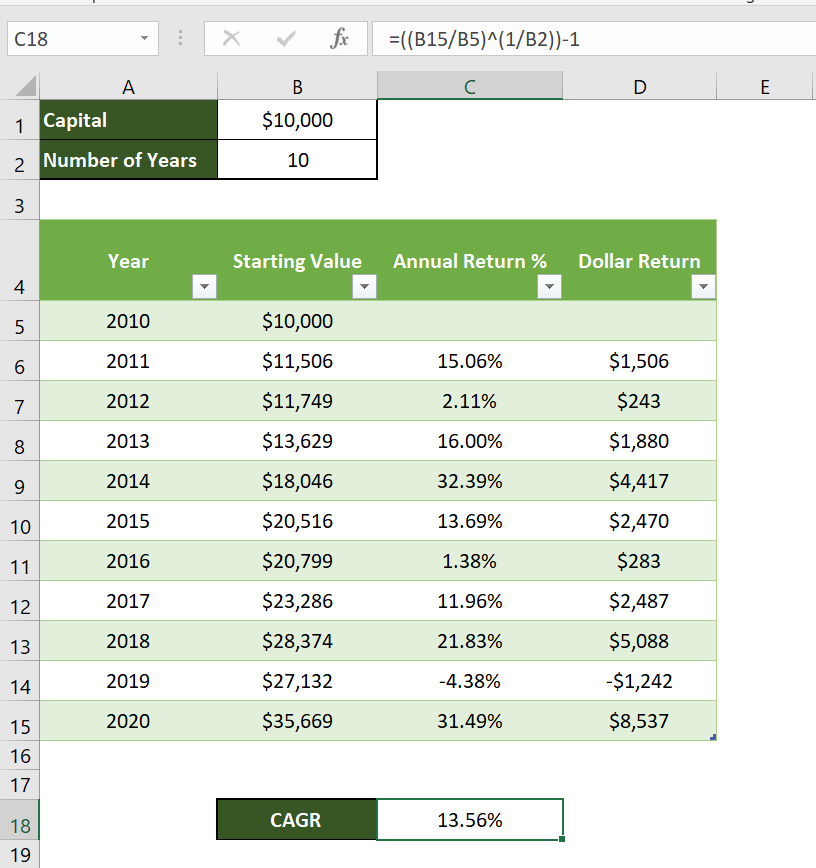Select column header D
This screenshot has width=816, height=868.
[639, 86]
